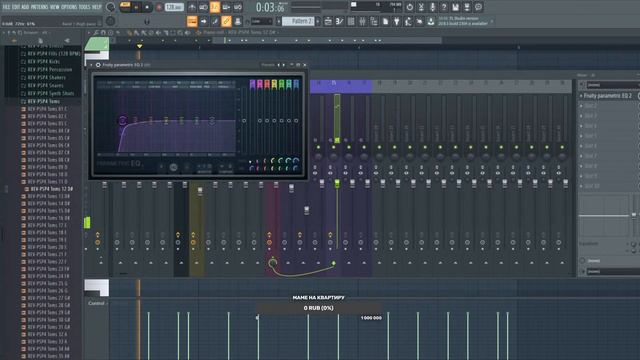Viewport: 640px width, 360px height.
Task: Click the Render export icon
Action: [x=467, y=7]
